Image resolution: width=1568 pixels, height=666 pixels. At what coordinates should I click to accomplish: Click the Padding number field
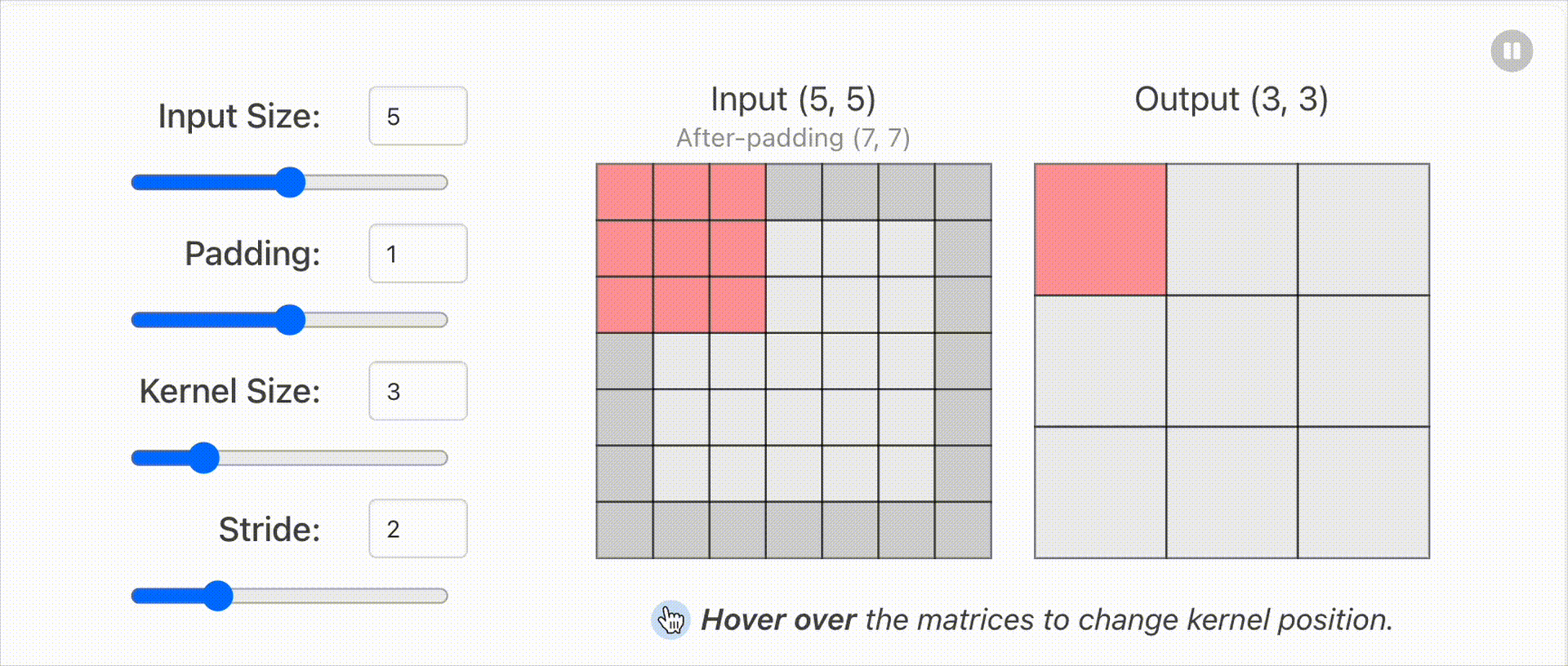(x=418, y=253)
